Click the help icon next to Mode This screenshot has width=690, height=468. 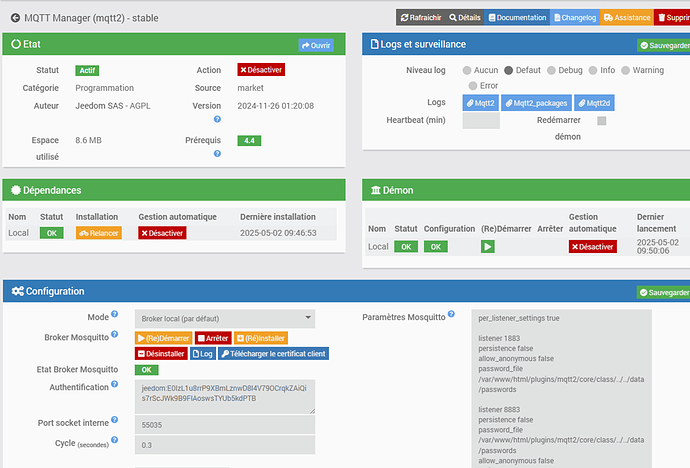point(114,314)
